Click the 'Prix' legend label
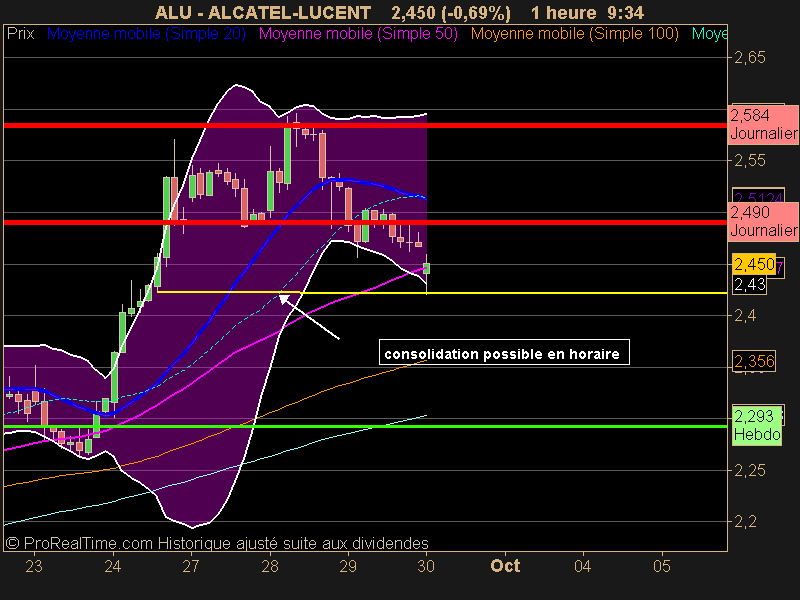 [20, 34]
